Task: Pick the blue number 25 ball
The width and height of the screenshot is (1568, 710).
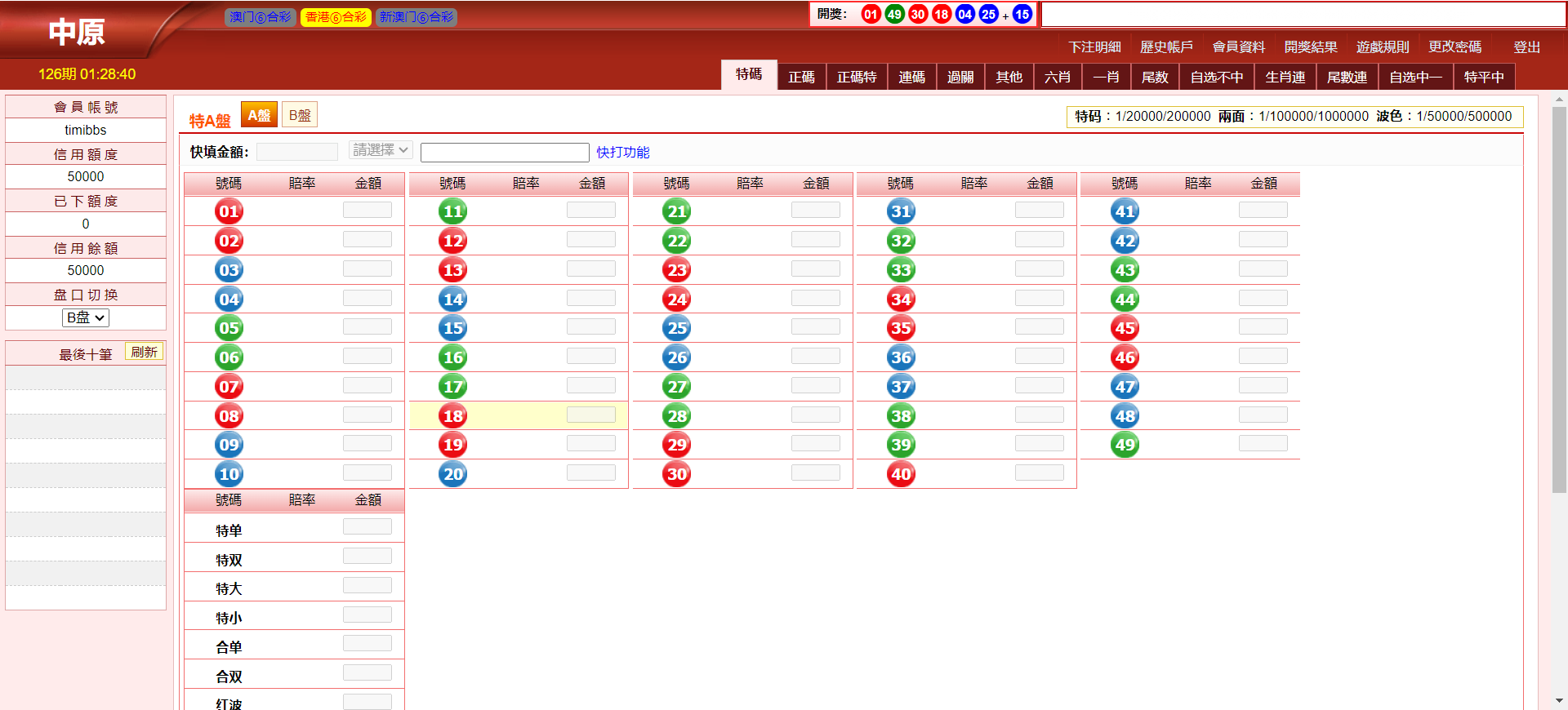Action: click(x=677, y=328)
